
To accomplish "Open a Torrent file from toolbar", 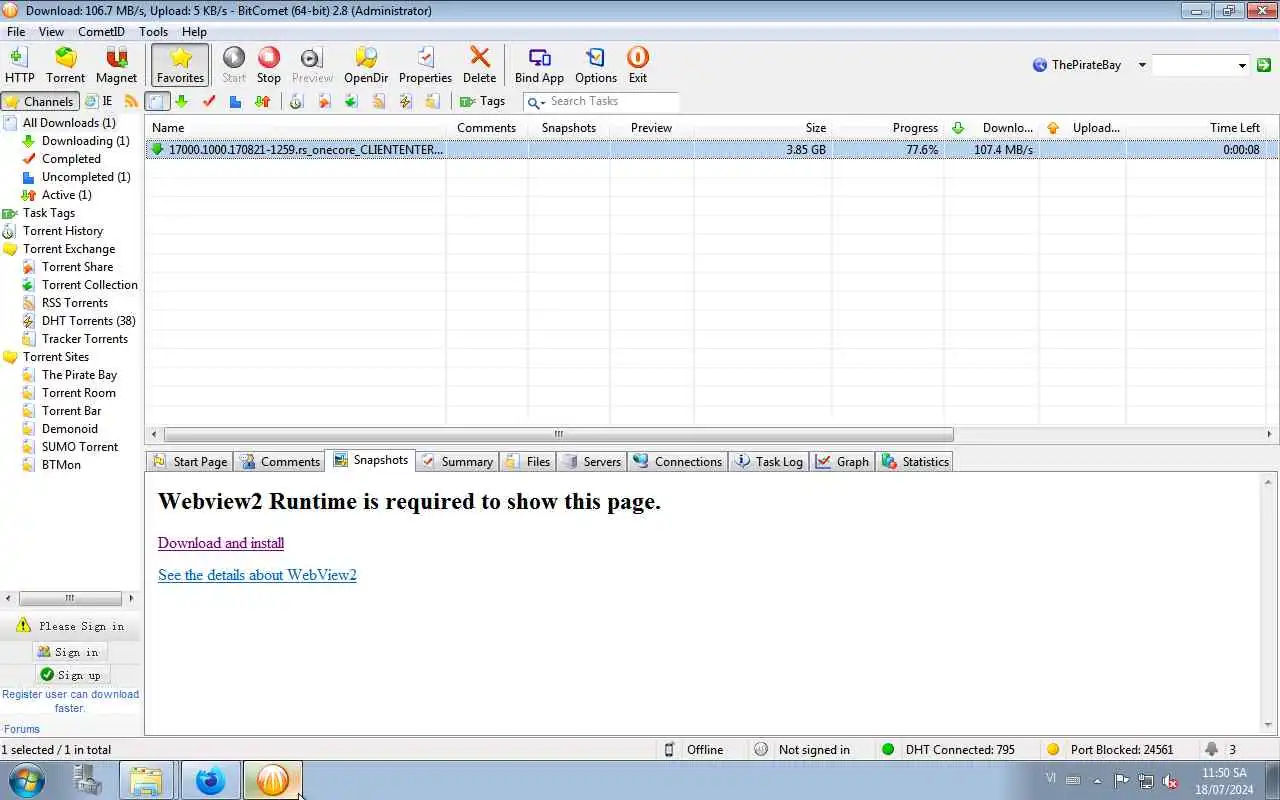I will pyautogui.click(x=65, y=65).
